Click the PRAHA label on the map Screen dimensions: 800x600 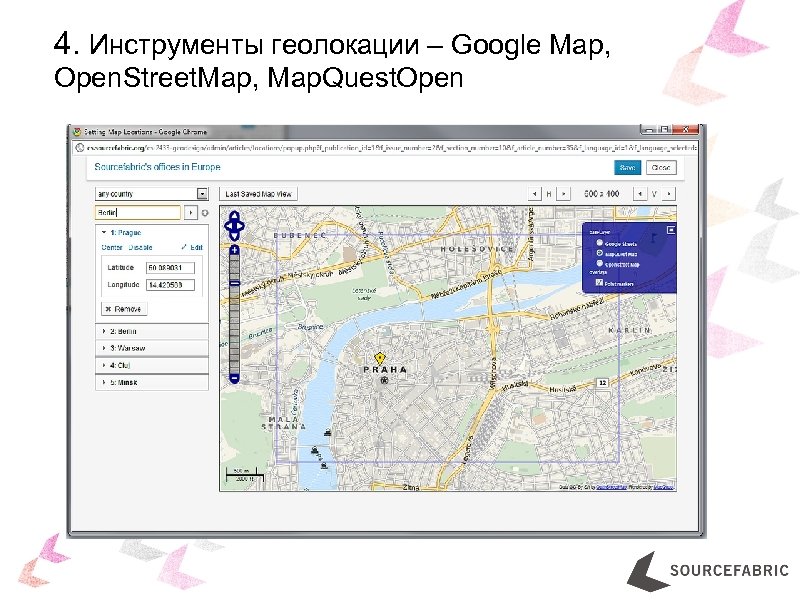click(x=385, y=370)
